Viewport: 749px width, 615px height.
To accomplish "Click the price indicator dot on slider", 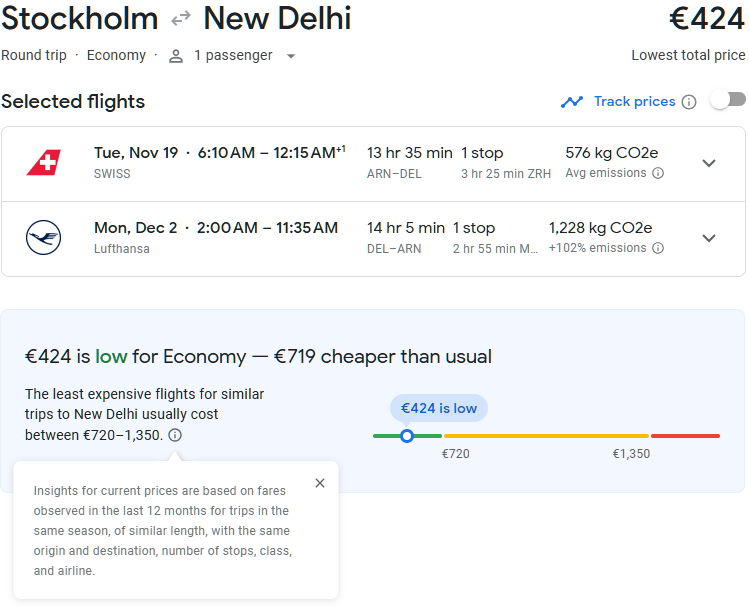I will 406,436.
